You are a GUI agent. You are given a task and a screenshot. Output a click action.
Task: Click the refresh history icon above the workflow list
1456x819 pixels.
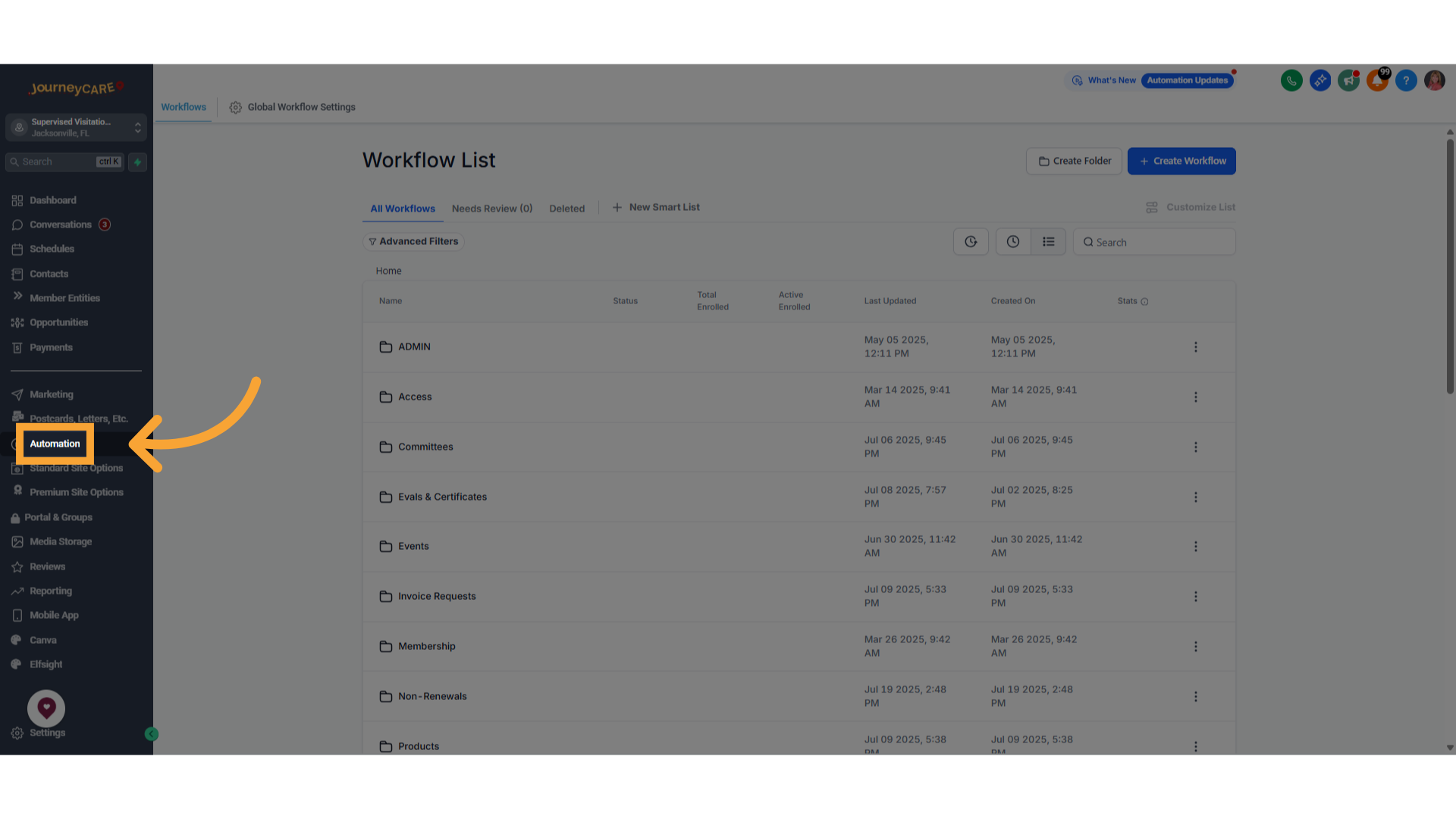(971, 241)
